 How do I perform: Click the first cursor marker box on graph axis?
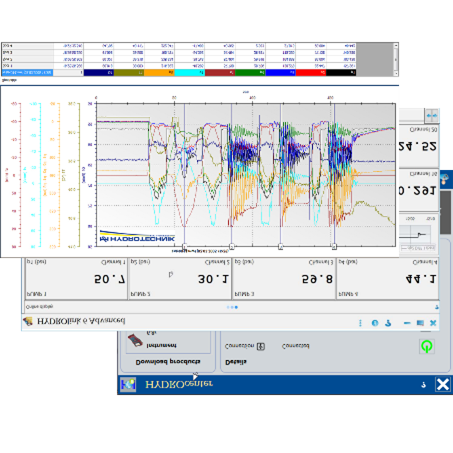pyautogui.click(x=184, y=247)
